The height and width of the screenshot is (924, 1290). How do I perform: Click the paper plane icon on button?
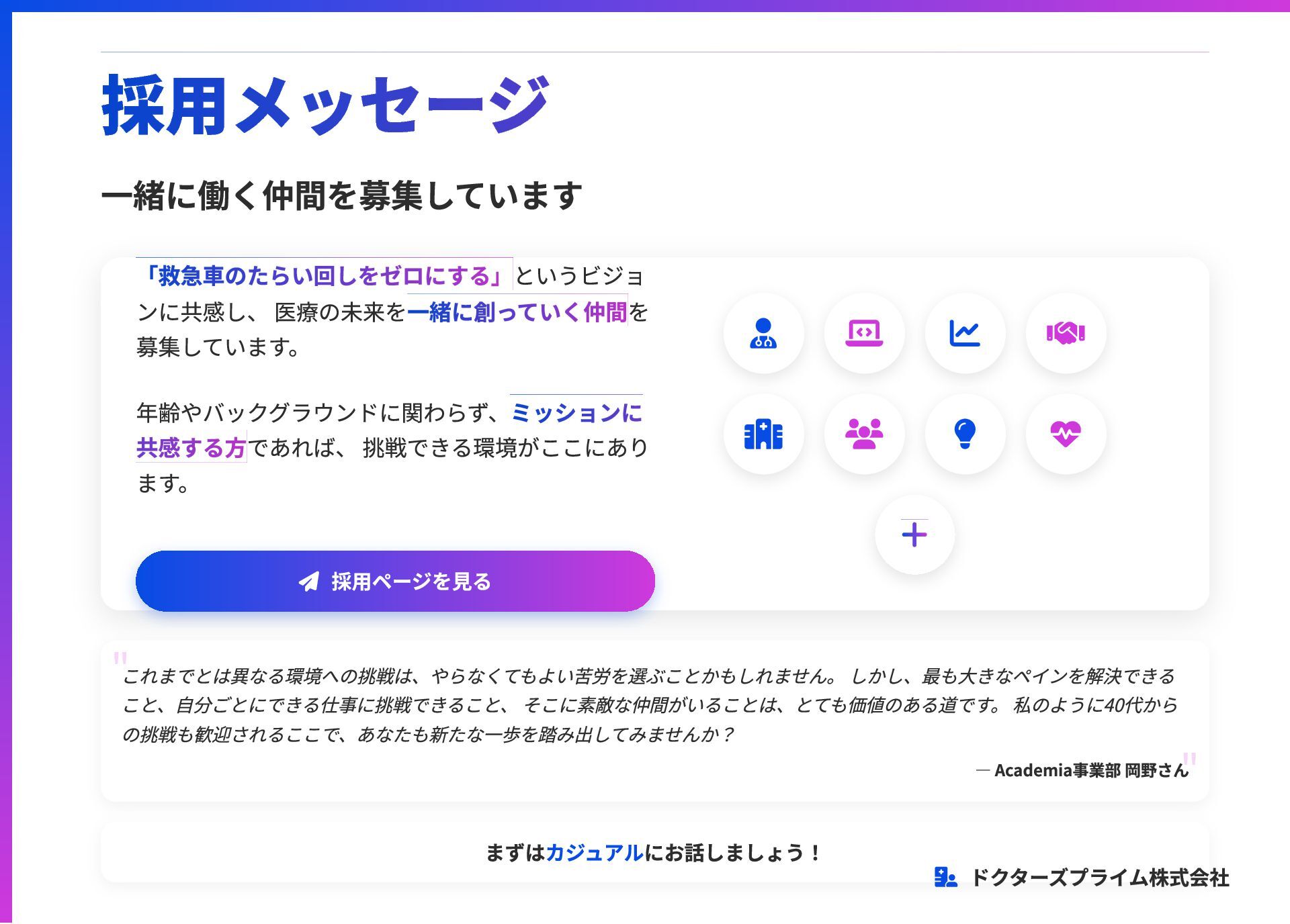point(309,582)
